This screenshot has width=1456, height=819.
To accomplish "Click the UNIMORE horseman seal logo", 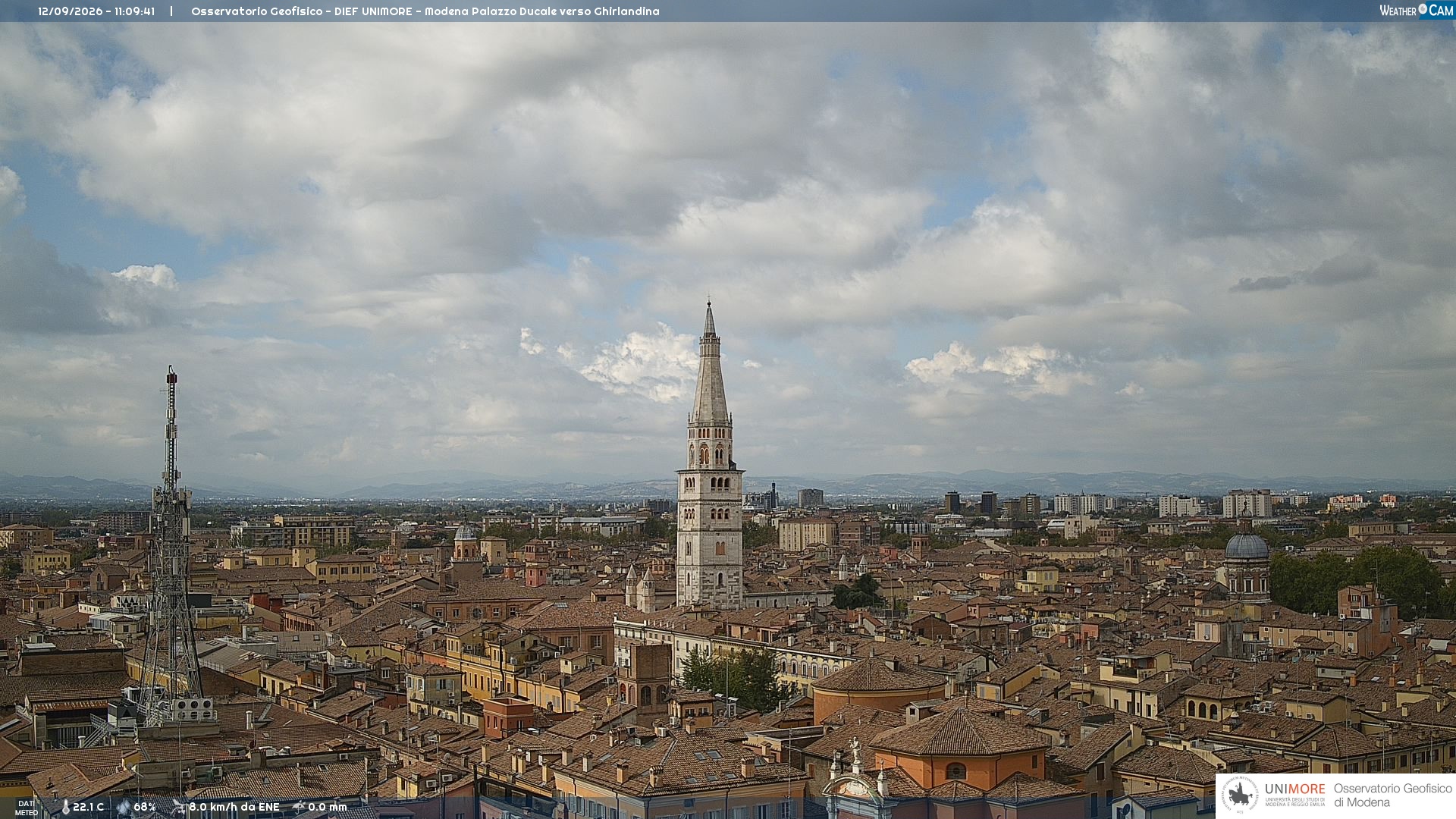I will 1240,795.
